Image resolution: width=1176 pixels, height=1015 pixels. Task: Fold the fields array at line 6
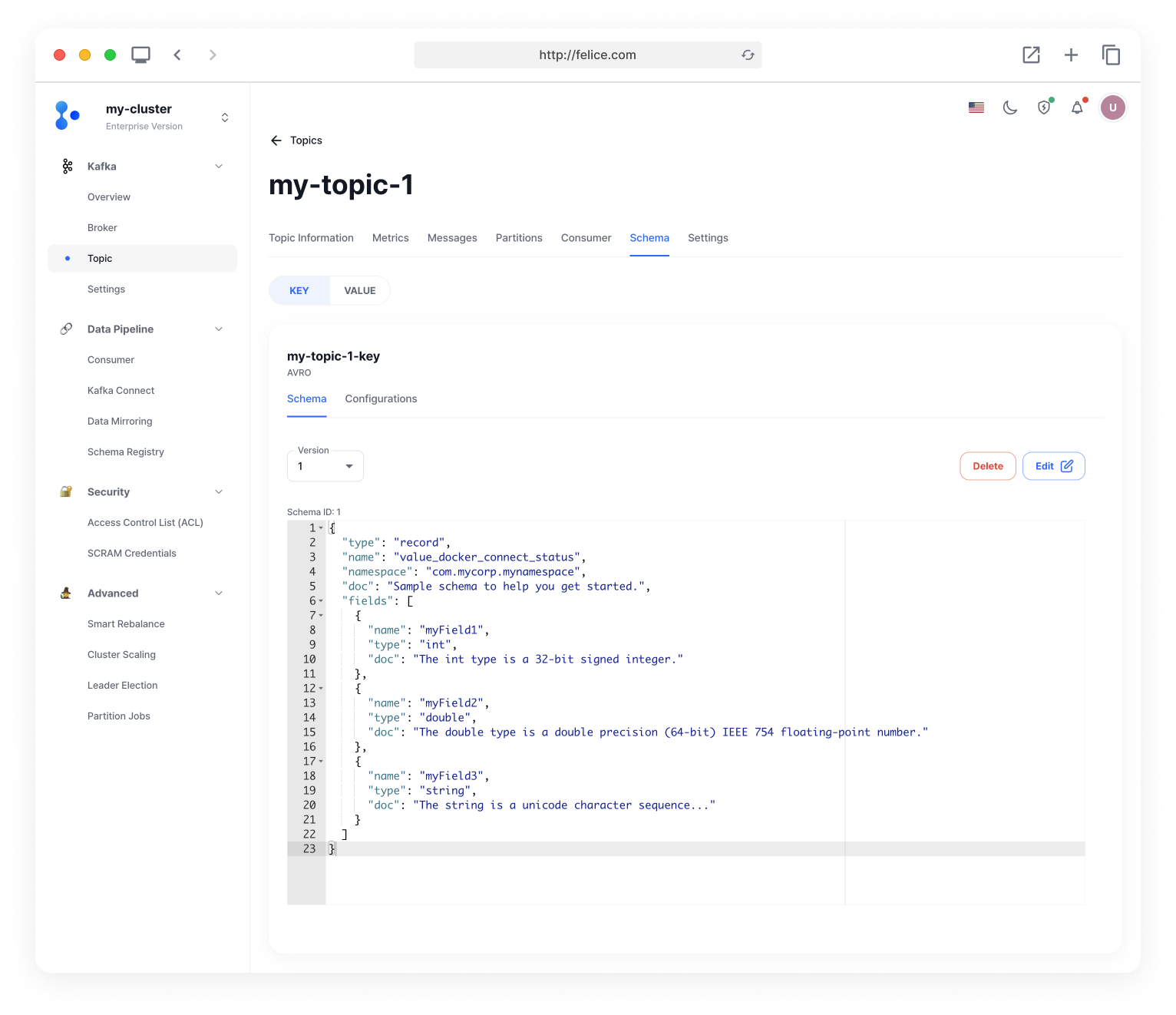pyautogui.click(x=321, y=601)
